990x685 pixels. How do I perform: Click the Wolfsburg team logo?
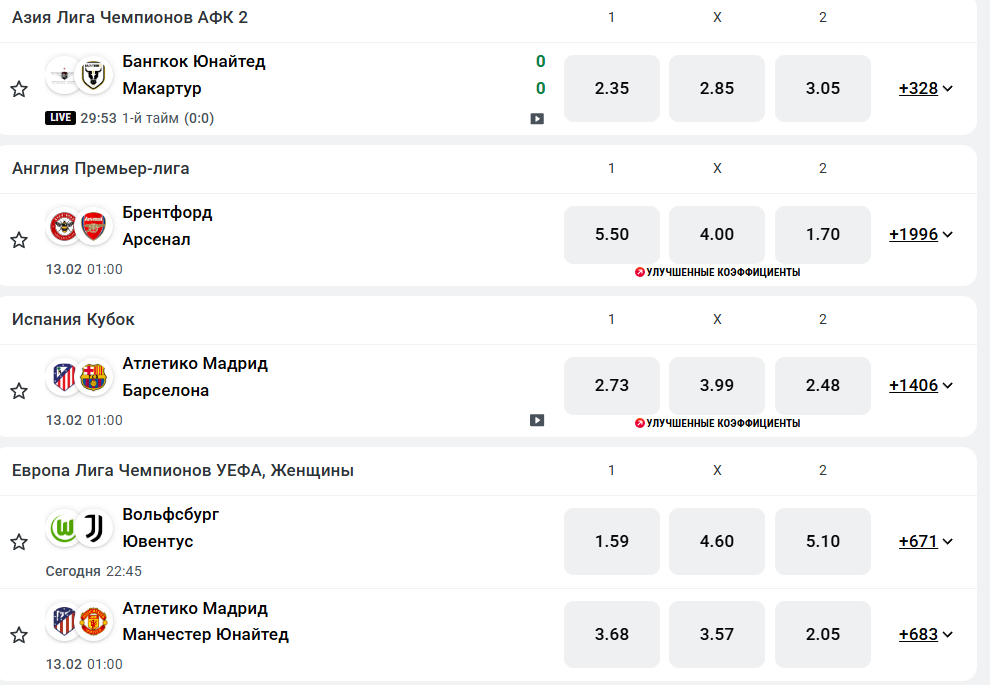[x=64, y=529]
